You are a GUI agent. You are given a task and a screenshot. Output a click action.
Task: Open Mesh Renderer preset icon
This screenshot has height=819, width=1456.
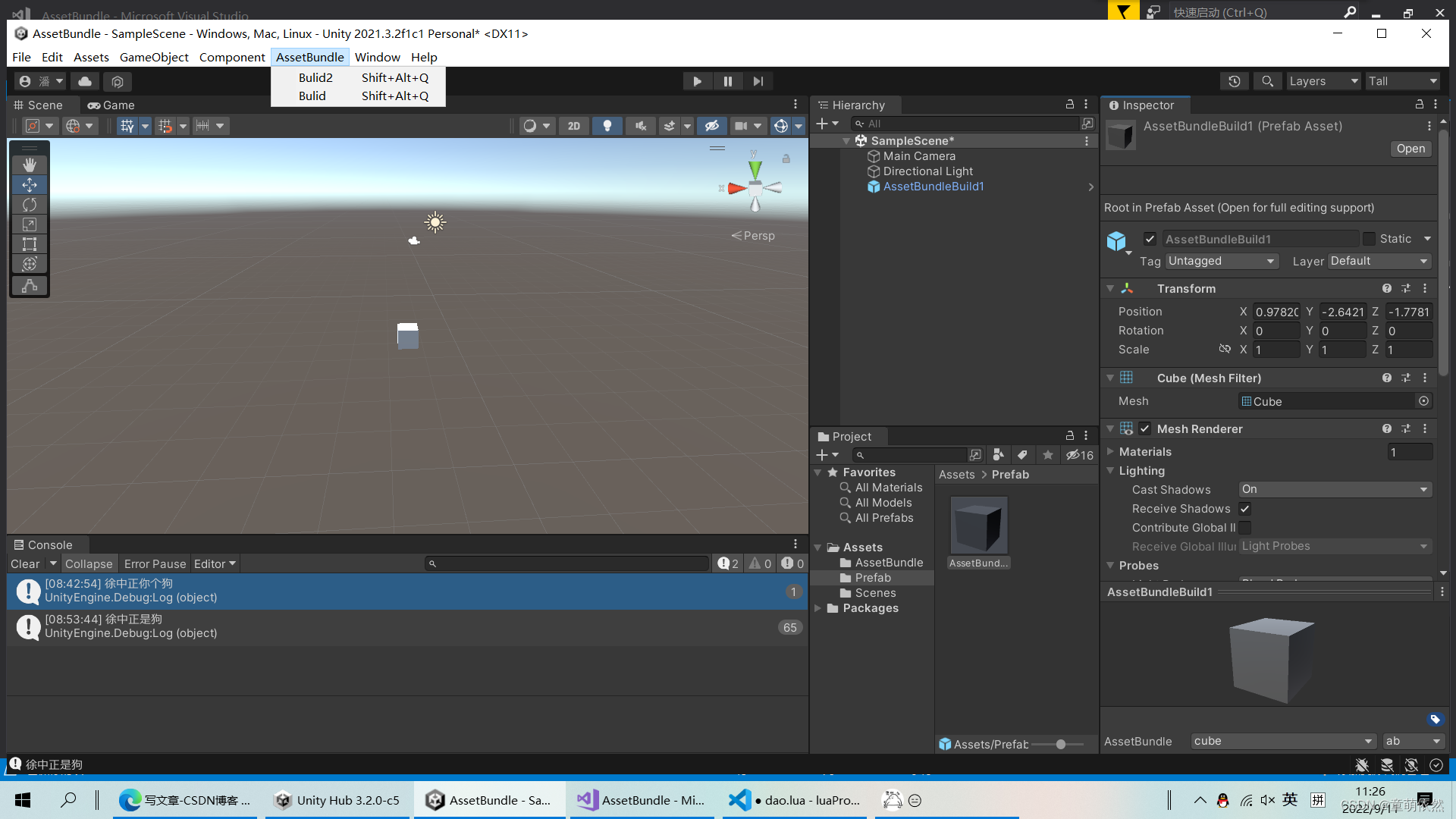point(1406,429)
